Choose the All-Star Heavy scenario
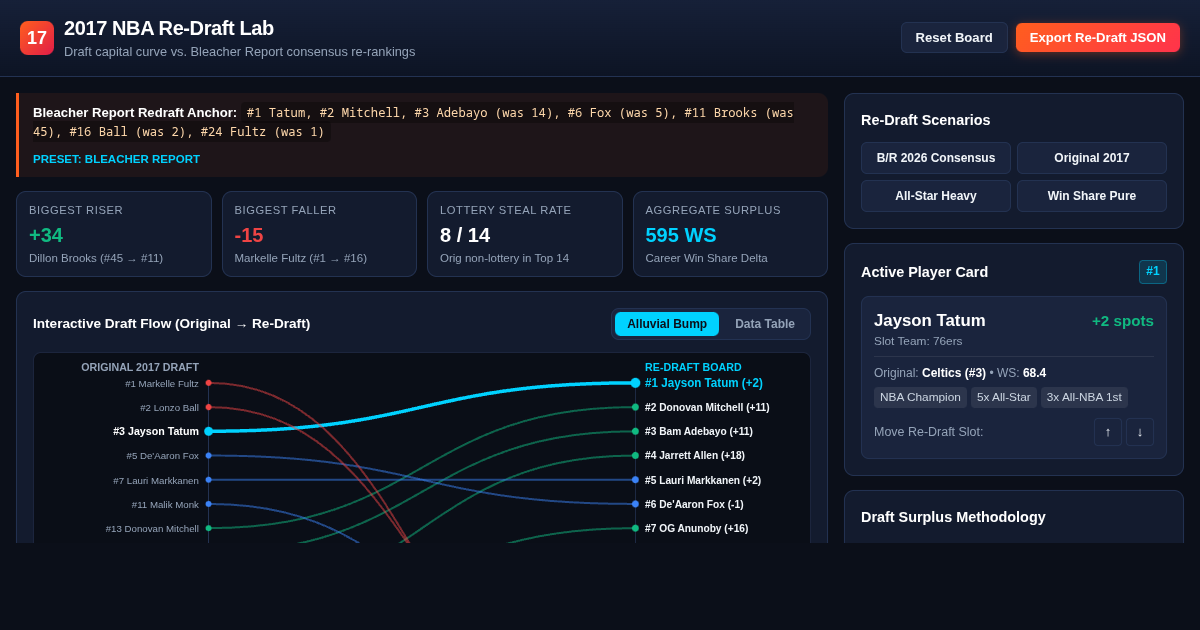 936,196
